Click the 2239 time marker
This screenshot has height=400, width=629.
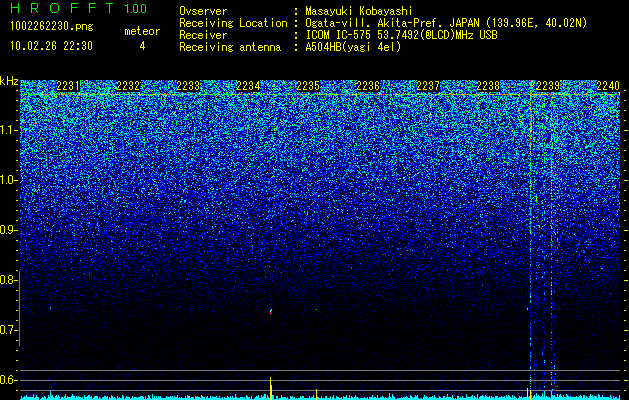click(x=548, y=86)
